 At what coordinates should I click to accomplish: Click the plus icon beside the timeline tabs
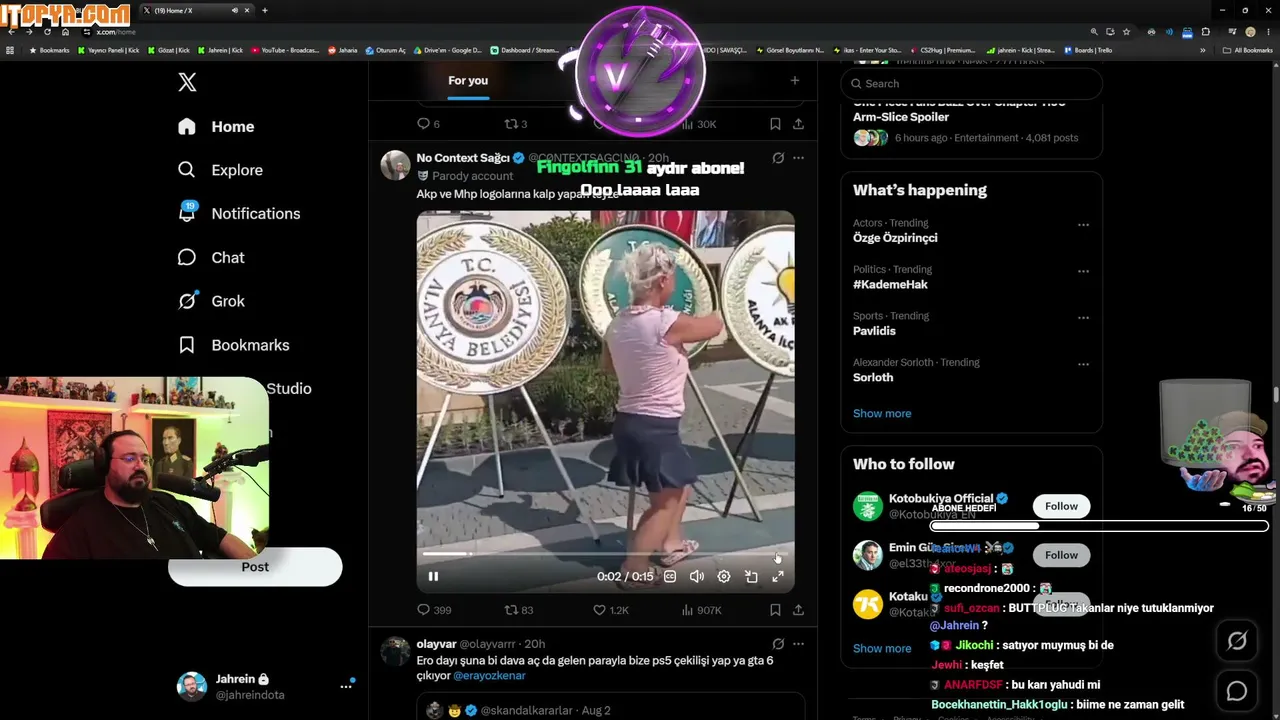(x=795, y=81)
